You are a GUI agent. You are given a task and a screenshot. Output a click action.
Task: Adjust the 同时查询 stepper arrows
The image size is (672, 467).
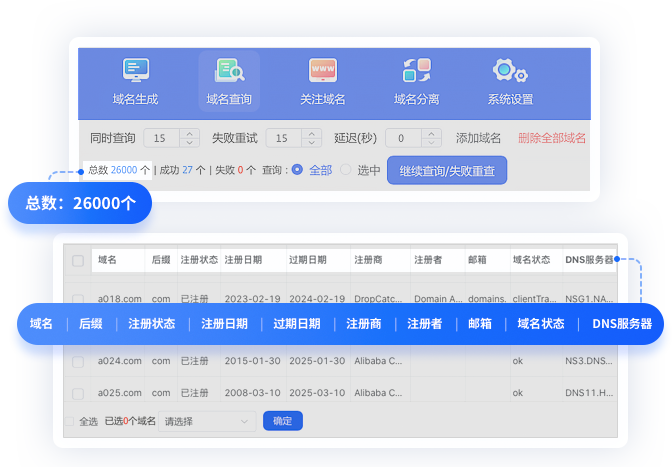click(x=189, y=138)
